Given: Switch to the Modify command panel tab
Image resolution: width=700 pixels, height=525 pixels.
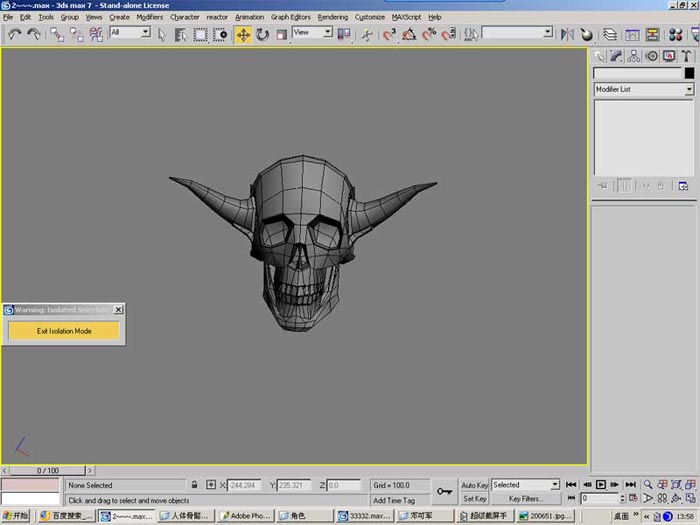Looking at the screenshot, I should click(x=617, y=56).
